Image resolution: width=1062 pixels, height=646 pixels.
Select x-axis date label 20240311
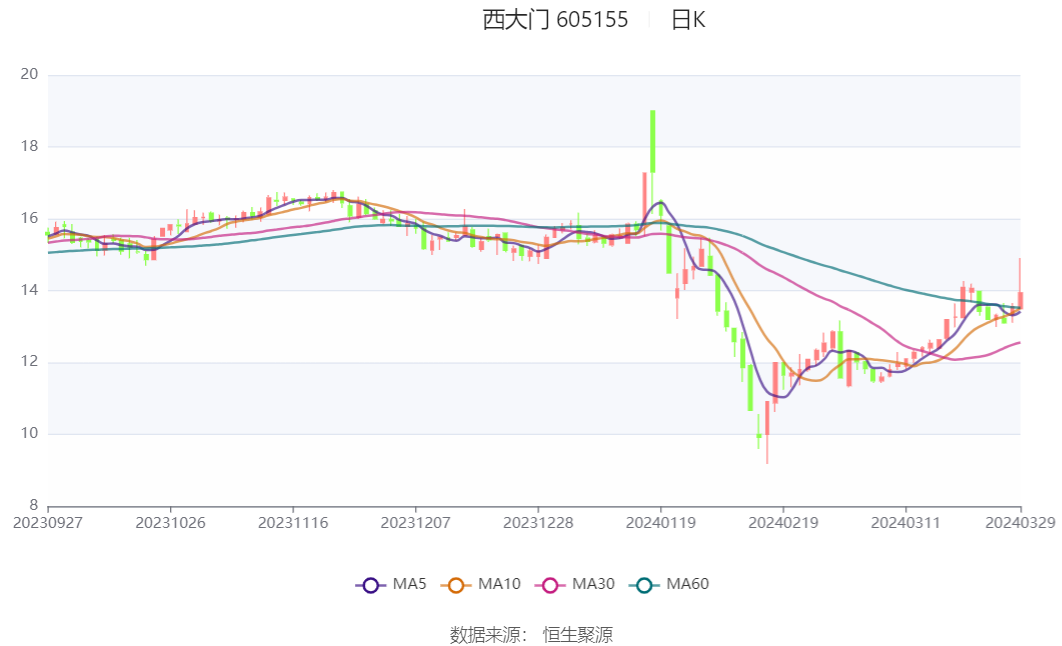pos(906,523)
